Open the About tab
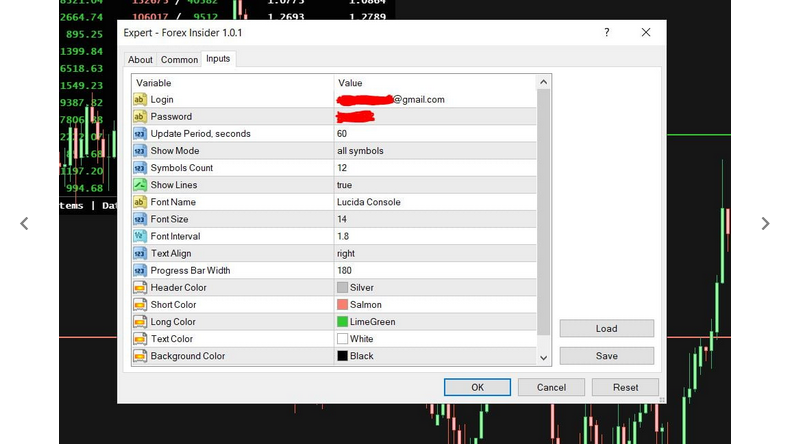The width and height of the screenshot is (790, 444). pyautogui.click(x=140, y=59)
